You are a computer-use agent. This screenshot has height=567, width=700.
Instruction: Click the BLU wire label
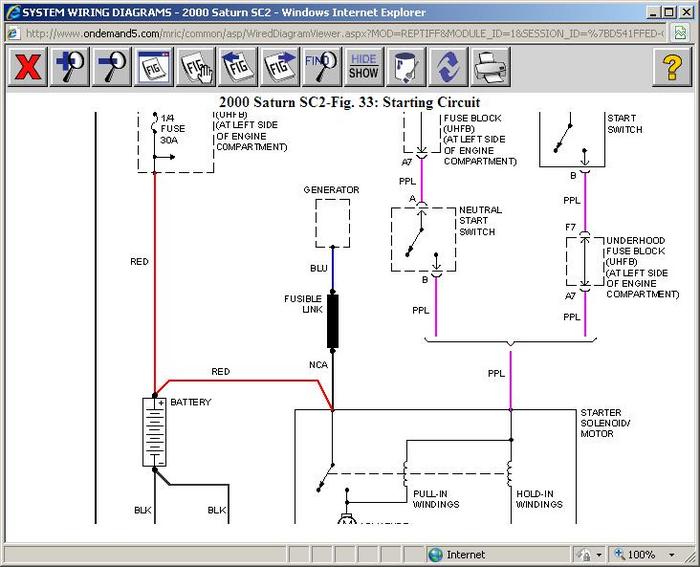click(x=319, y=268)
